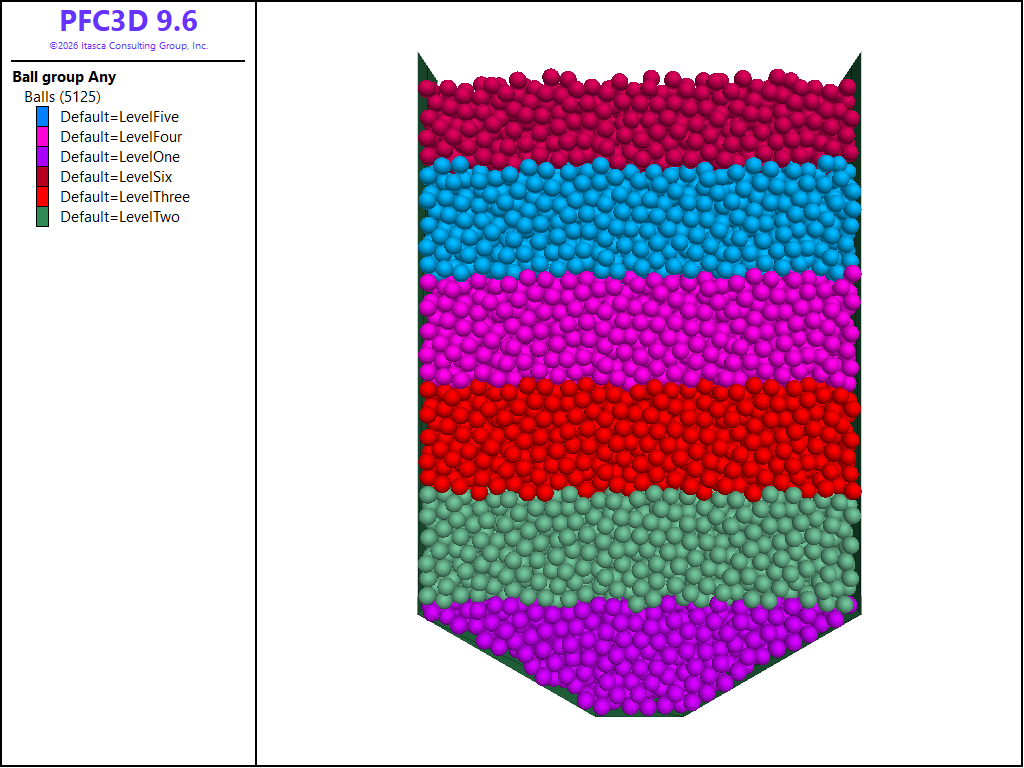Click the Balls (5125) legend entry
1024x768 pixels.
coord(62,97)
